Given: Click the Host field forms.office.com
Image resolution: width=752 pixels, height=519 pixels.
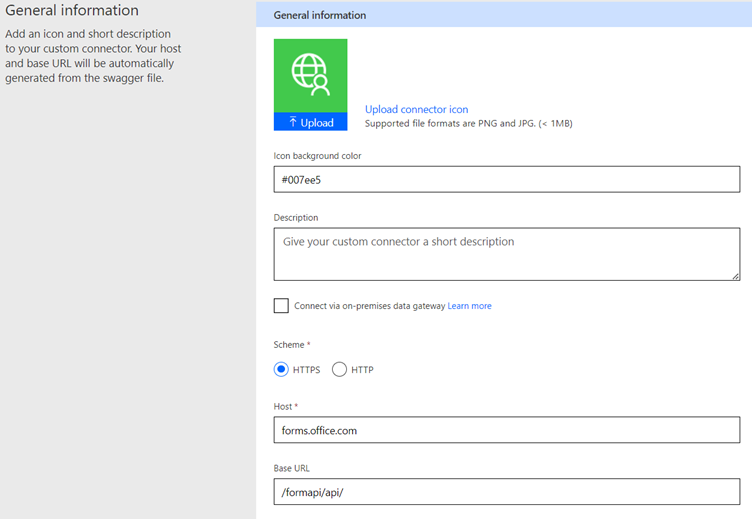Looking at the screenshot, I should click(x=506, y=430).
